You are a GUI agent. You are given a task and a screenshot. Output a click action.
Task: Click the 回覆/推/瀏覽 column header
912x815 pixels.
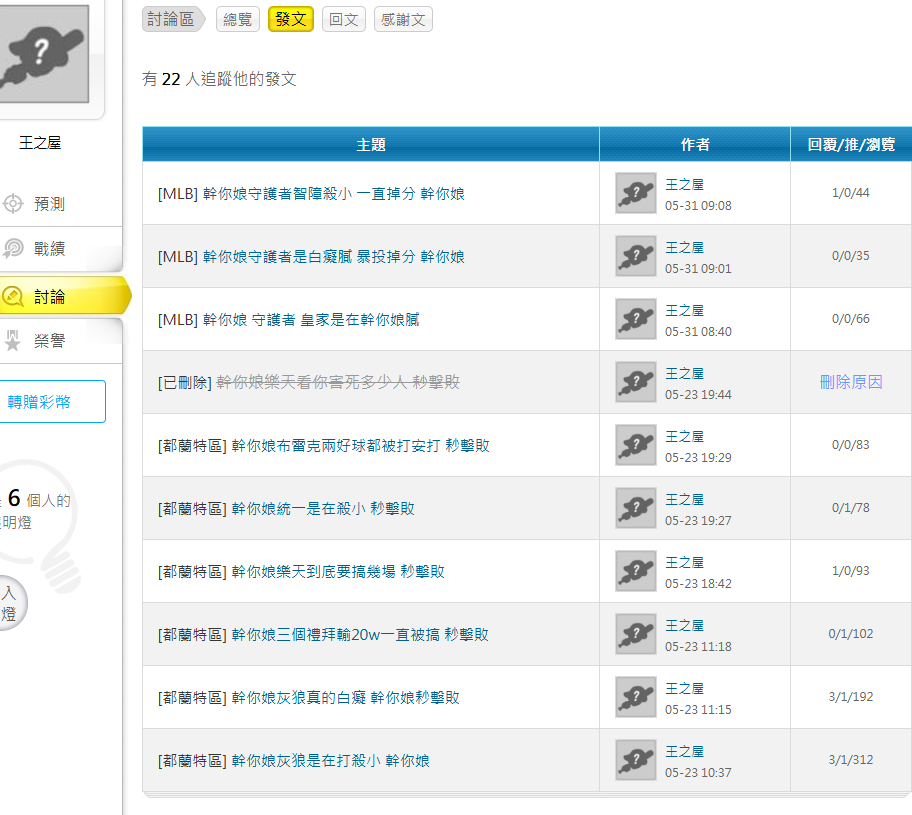851,144
